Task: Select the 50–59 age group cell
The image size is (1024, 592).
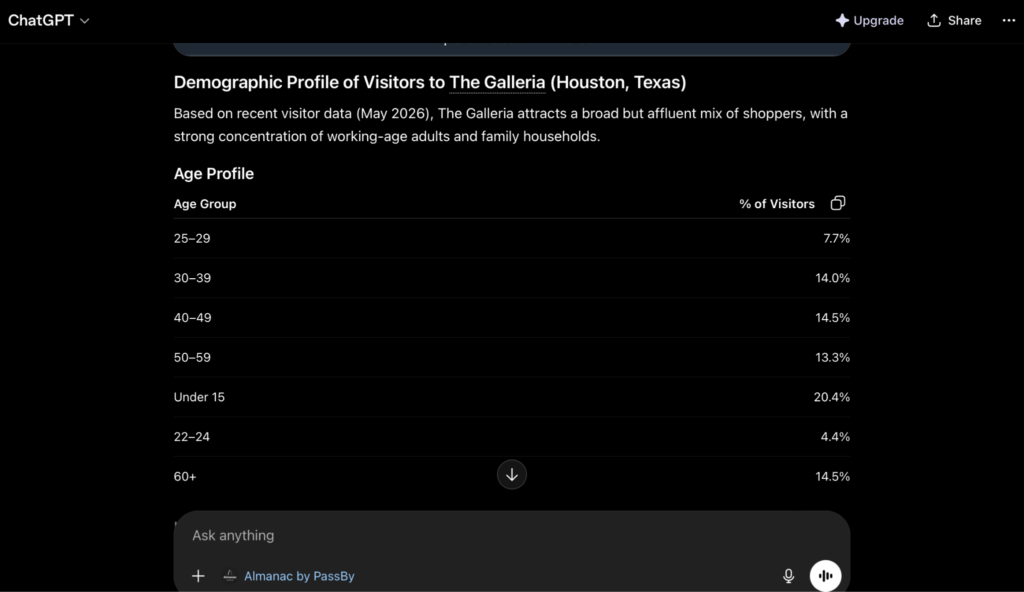Action: pos(192,357)
